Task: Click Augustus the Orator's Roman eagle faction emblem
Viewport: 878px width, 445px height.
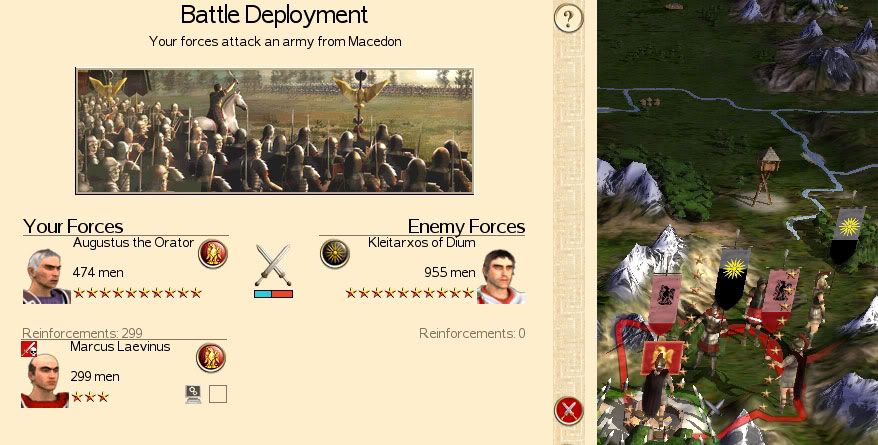Action: point(213,254)
